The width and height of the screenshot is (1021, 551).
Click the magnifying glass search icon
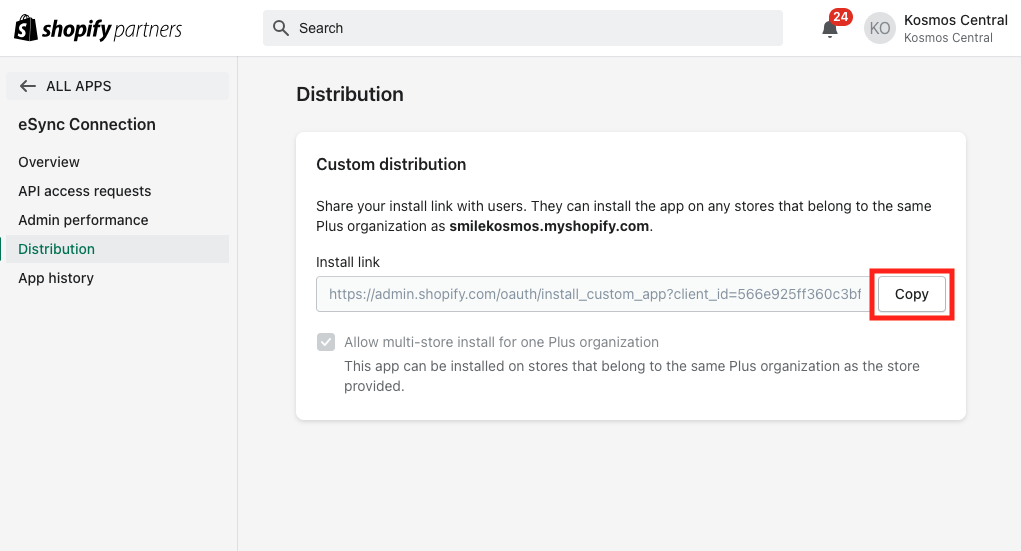point(281,28)
